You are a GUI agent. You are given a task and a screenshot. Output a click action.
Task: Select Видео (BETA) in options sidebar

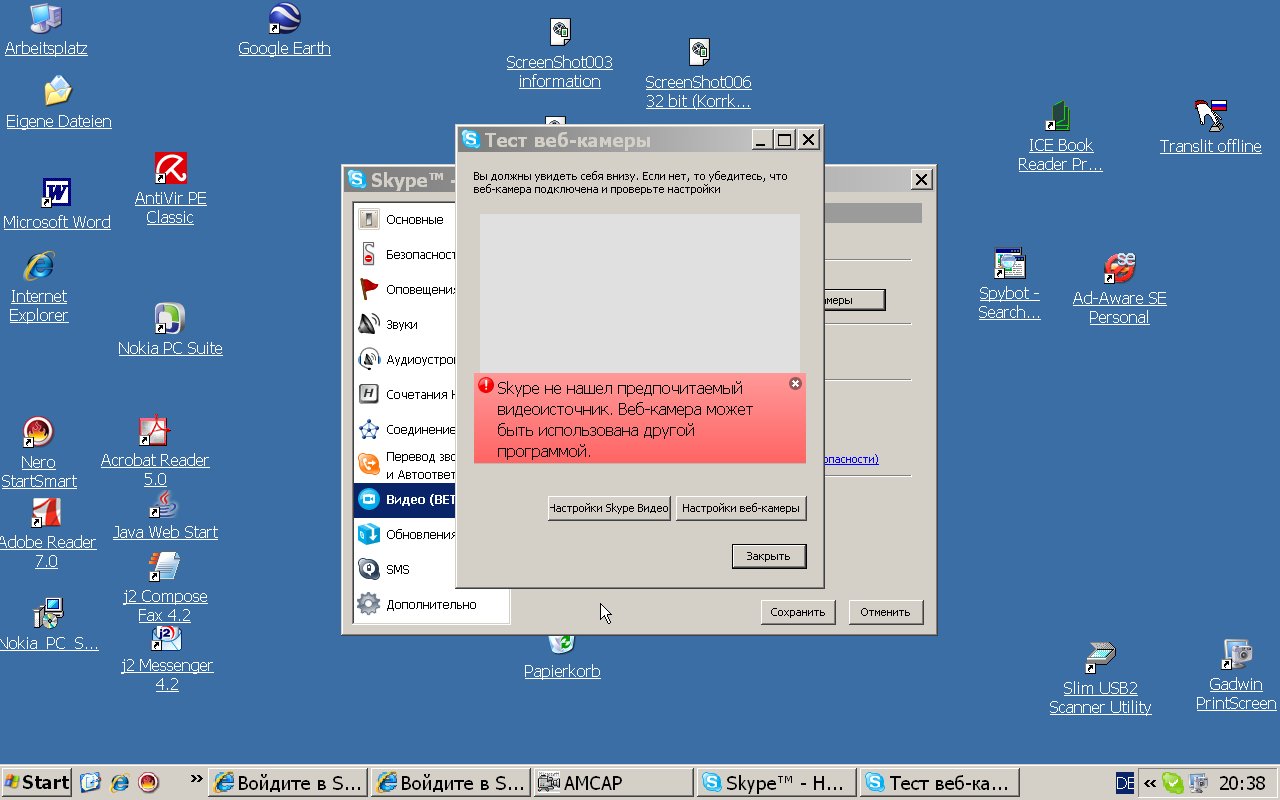click(x=405, y=499)
